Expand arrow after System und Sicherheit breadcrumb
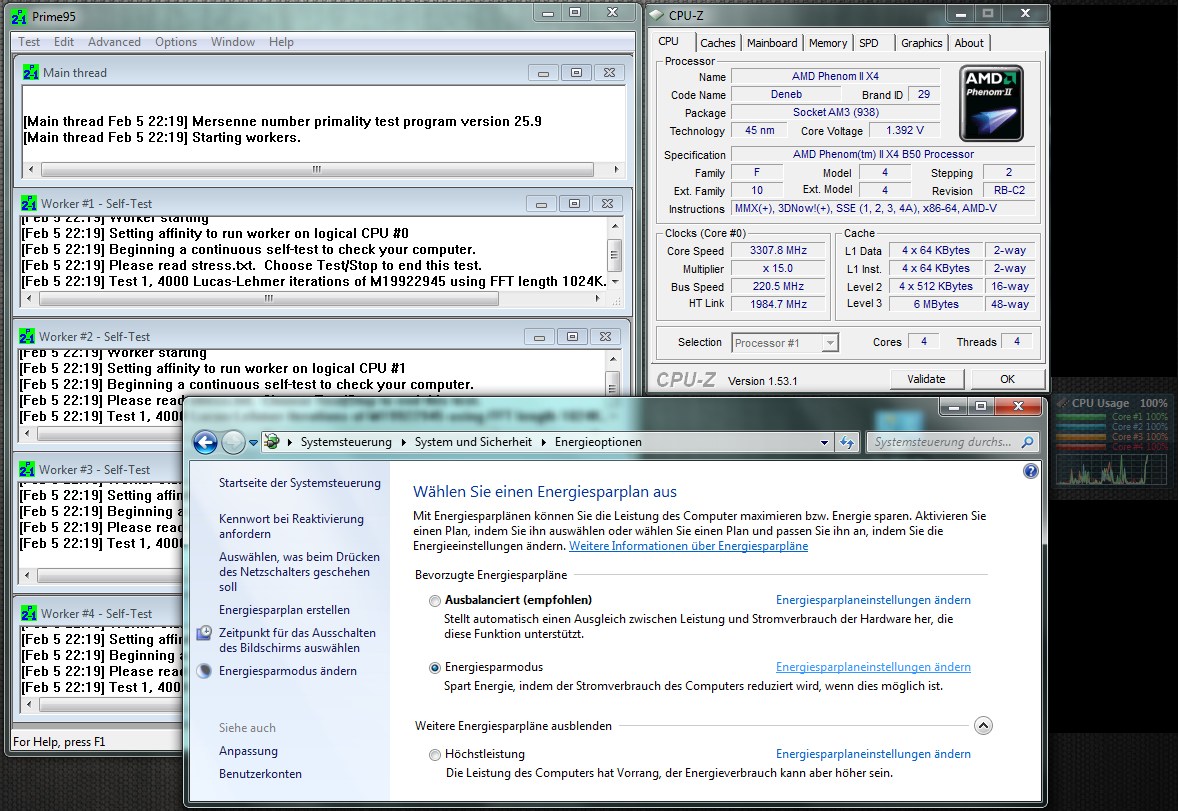1178x811 pixels. tap(543, 442)
